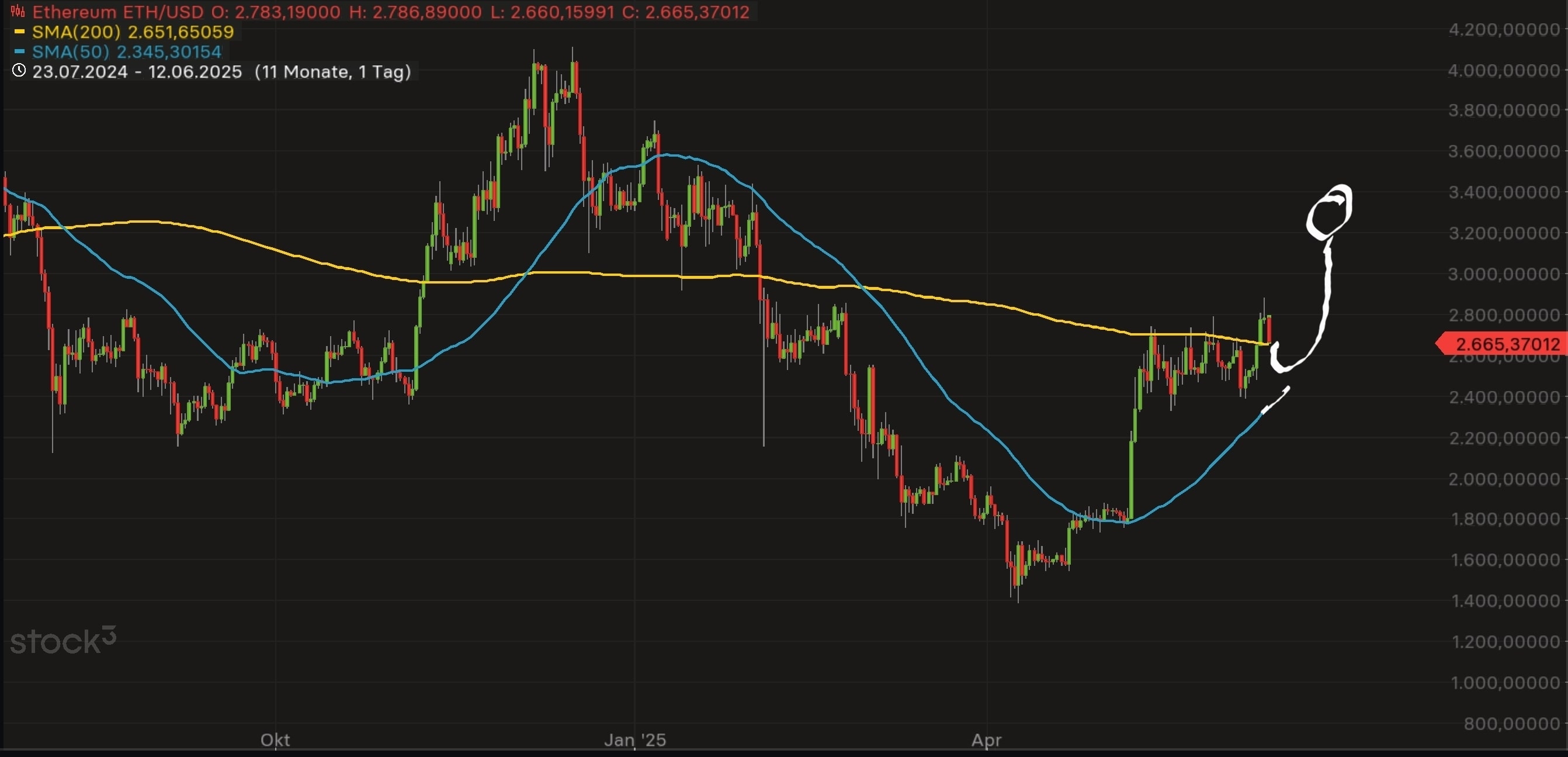Click the red current price tag 2.665,37012
Screen dimensions: 1568x757
pos(1504,344)
